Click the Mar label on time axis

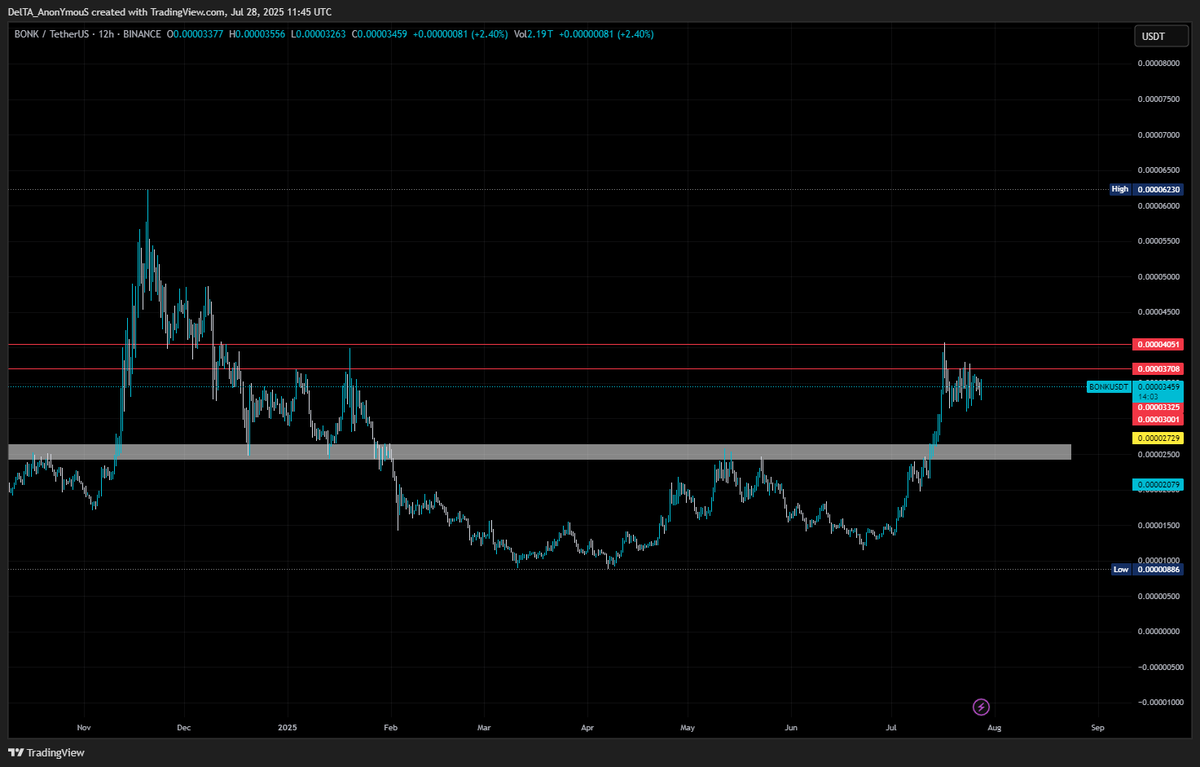485,728
